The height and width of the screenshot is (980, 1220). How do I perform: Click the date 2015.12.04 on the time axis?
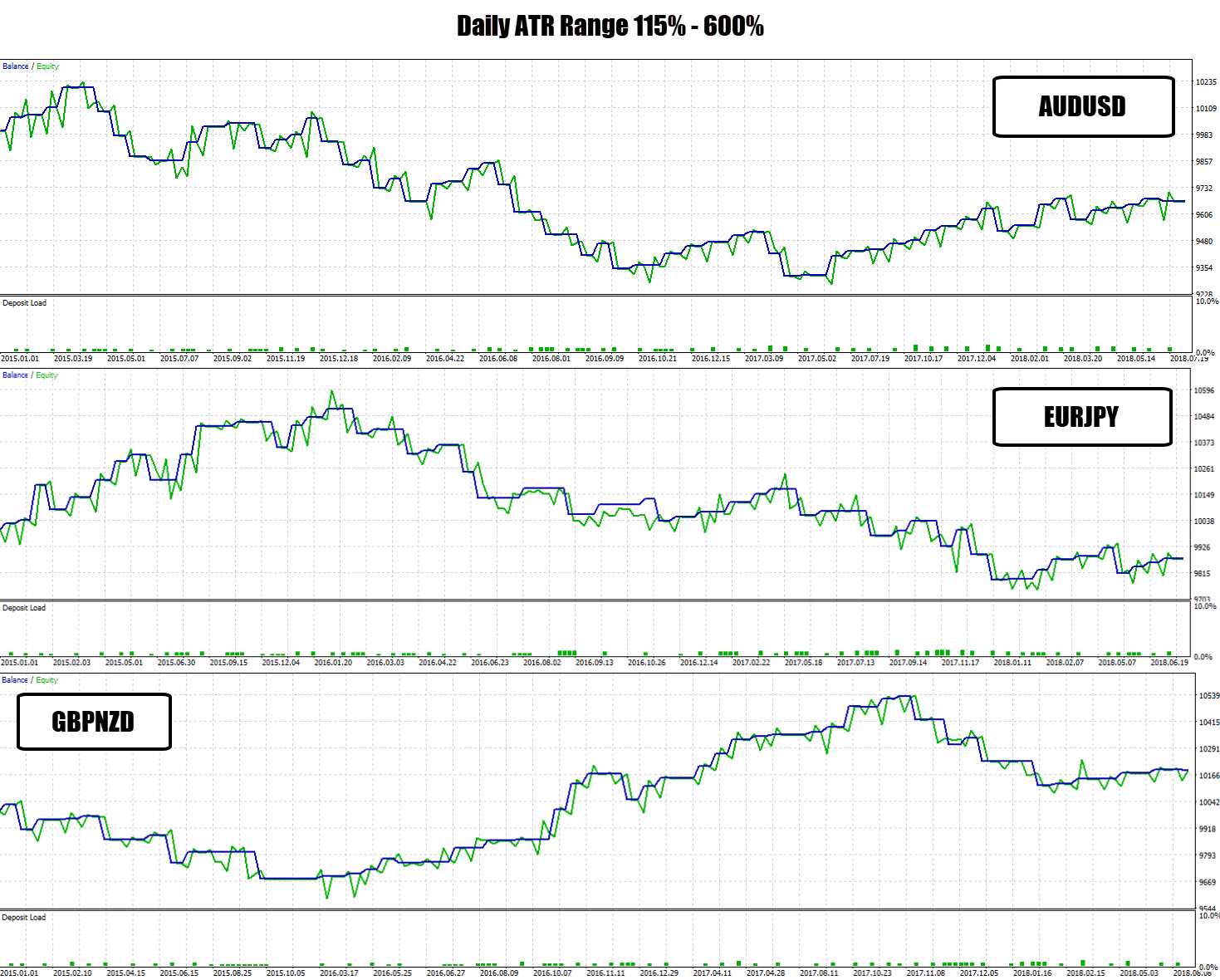(x=282, y=663)
